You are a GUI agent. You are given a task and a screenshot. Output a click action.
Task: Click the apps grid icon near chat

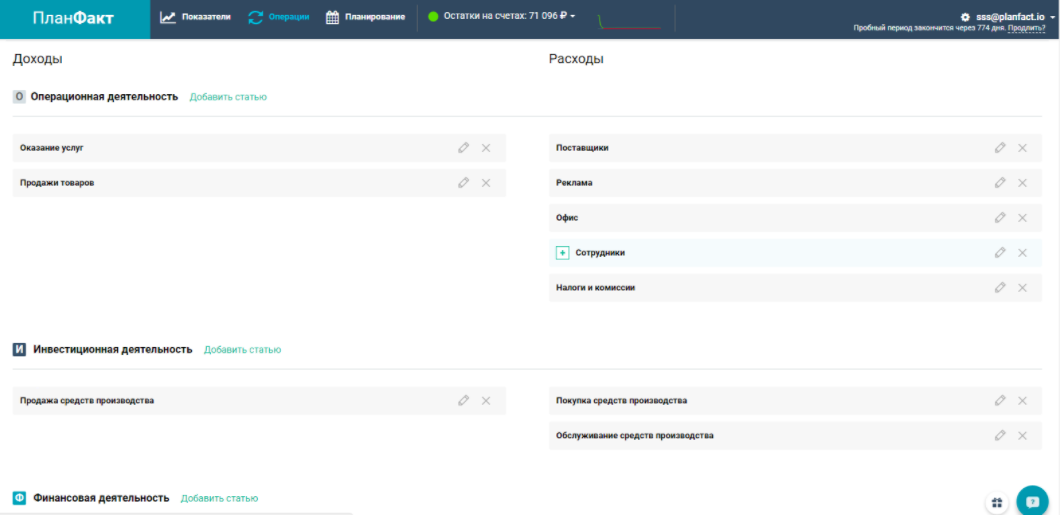click(x=996, y=502)
